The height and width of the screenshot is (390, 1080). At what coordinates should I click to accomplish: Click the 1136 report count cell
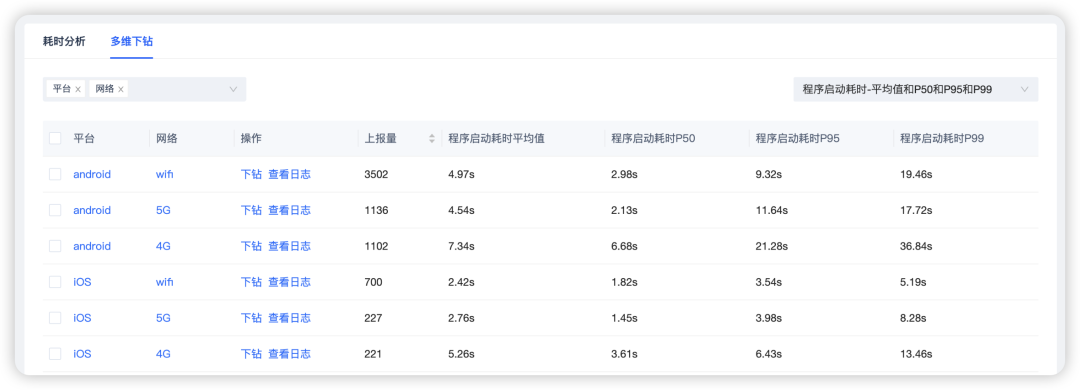[x=376, y=210]
